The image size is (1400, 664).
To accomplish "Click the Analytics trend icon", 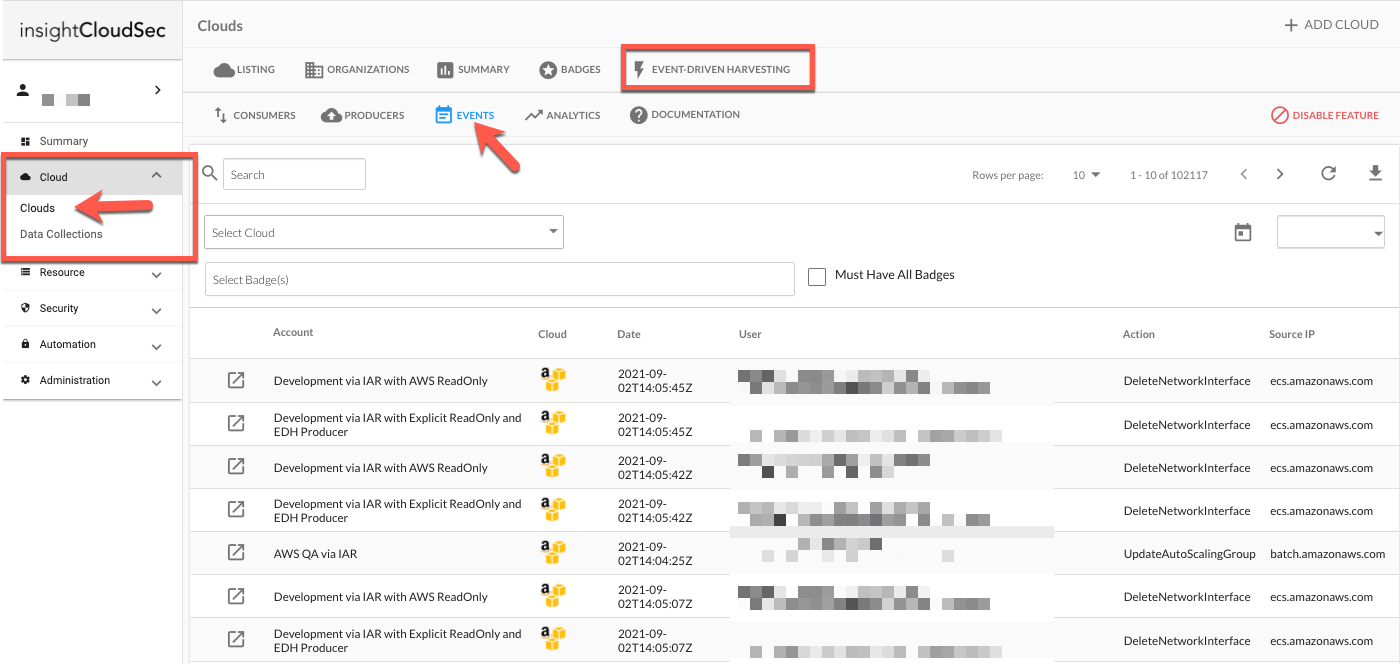I will [x=533, y=115].
